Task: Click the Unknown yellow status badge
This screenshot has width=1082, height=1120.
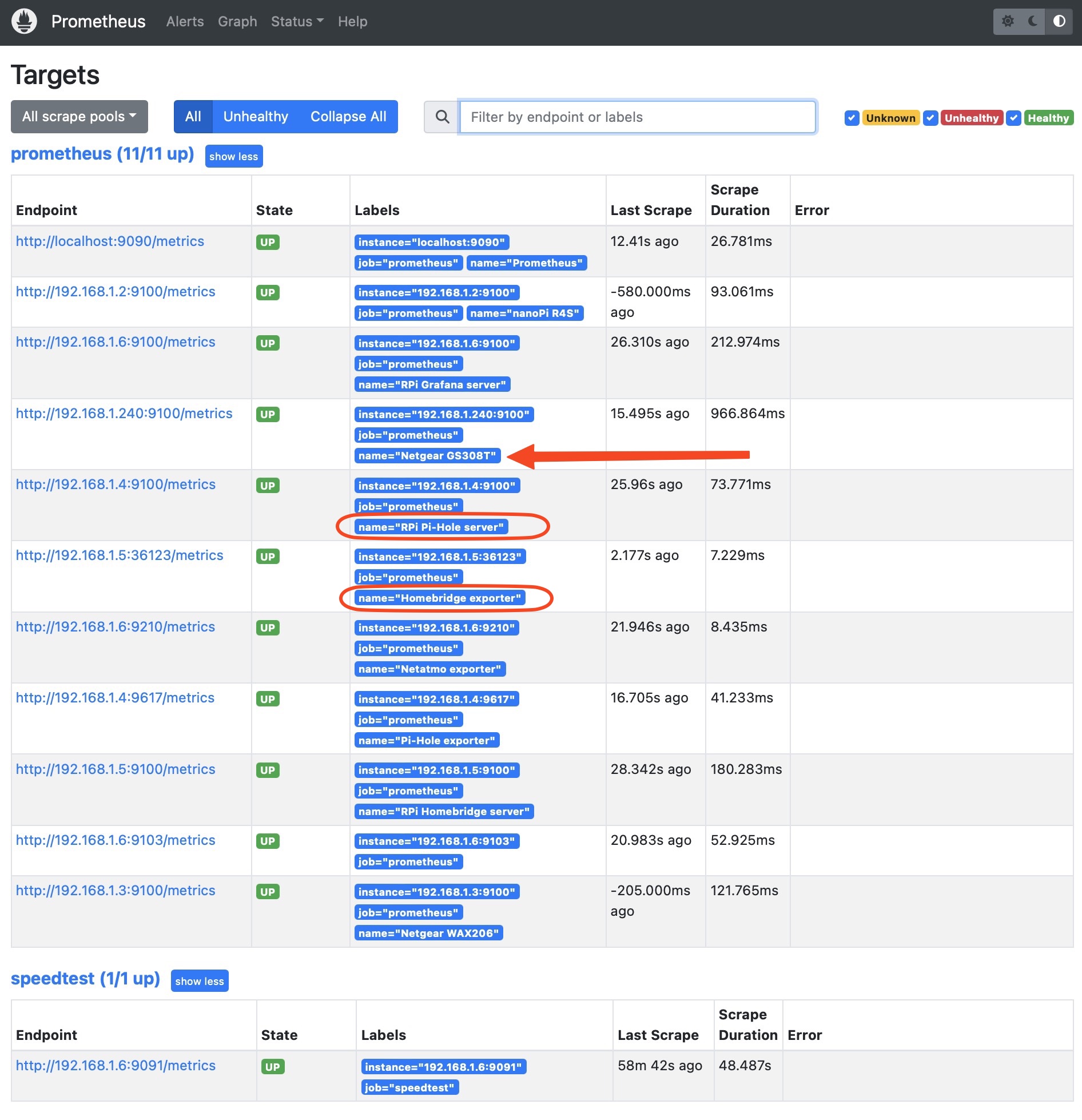Action: point(891,118)
